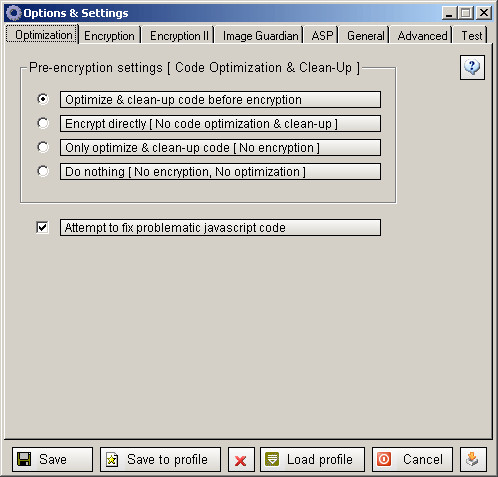This screenshot has width=498, height=477.
Task: Switch to the Image Guardian tab
Action: (260, 36)
